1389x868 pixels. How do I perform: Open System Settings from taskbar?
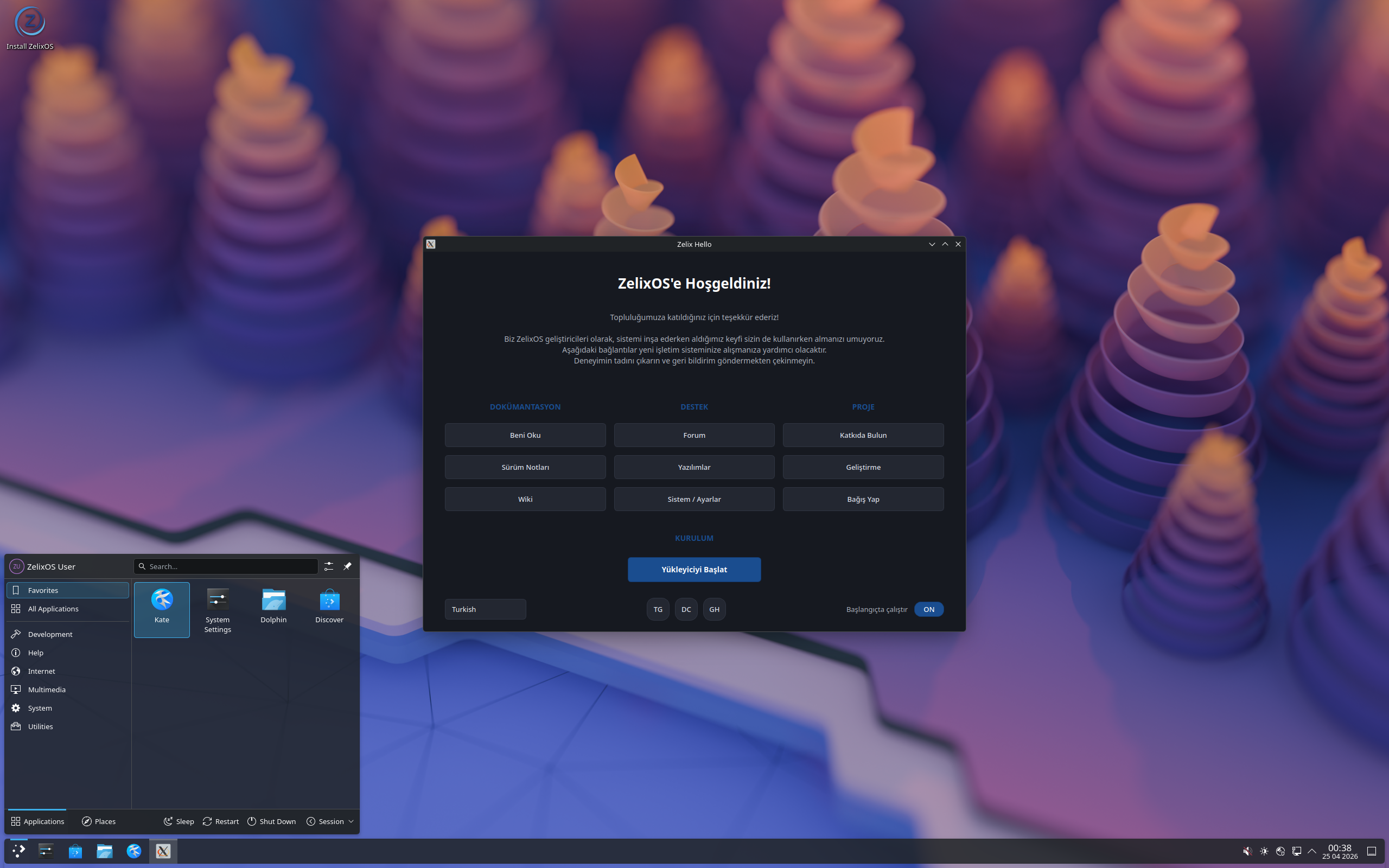pos(46,851)
